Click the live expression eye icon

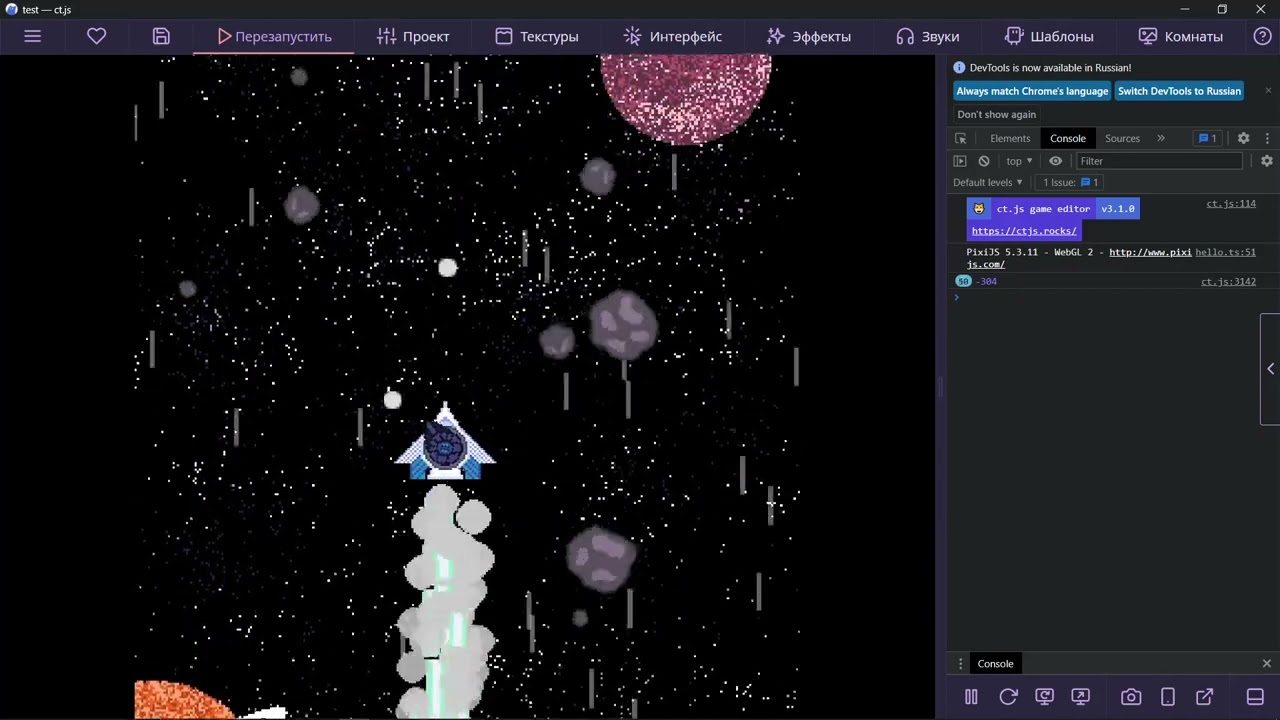coord(1055,161)
